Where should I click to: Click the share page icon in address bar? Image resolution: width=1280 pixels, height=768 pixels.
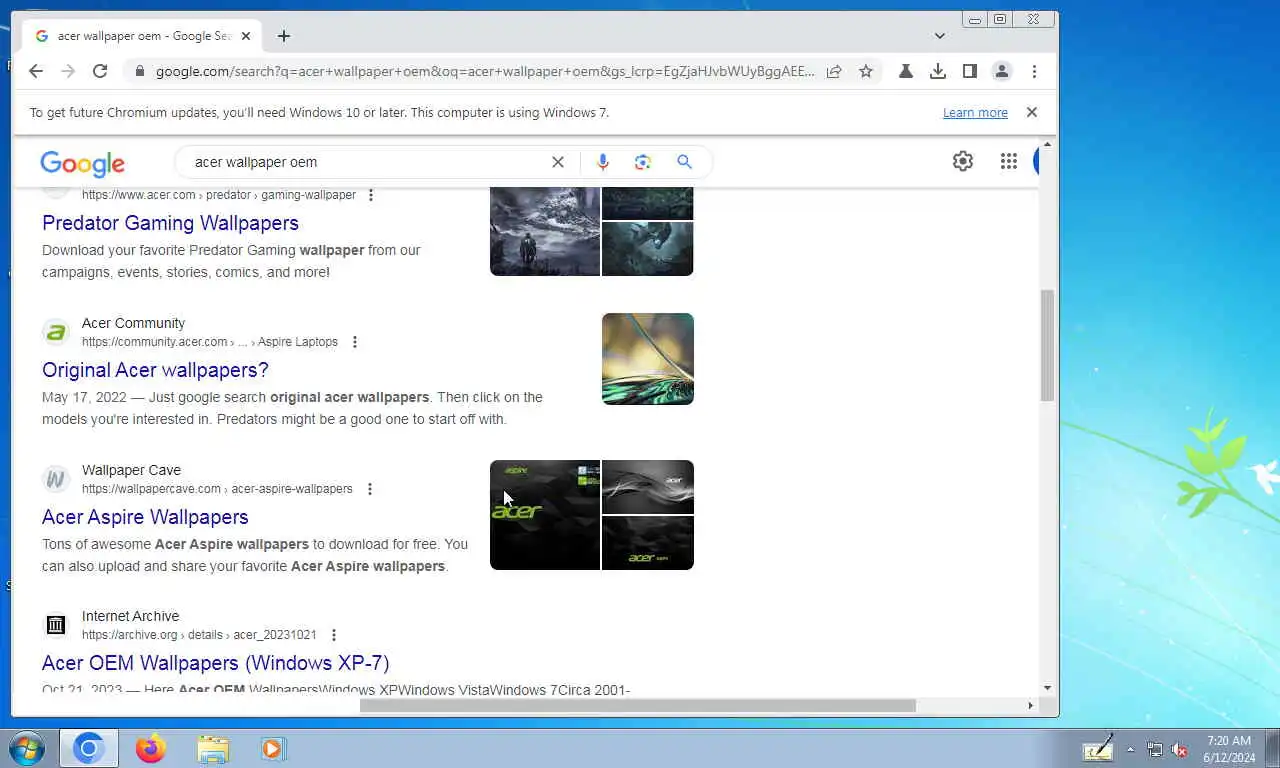(834, 71)
